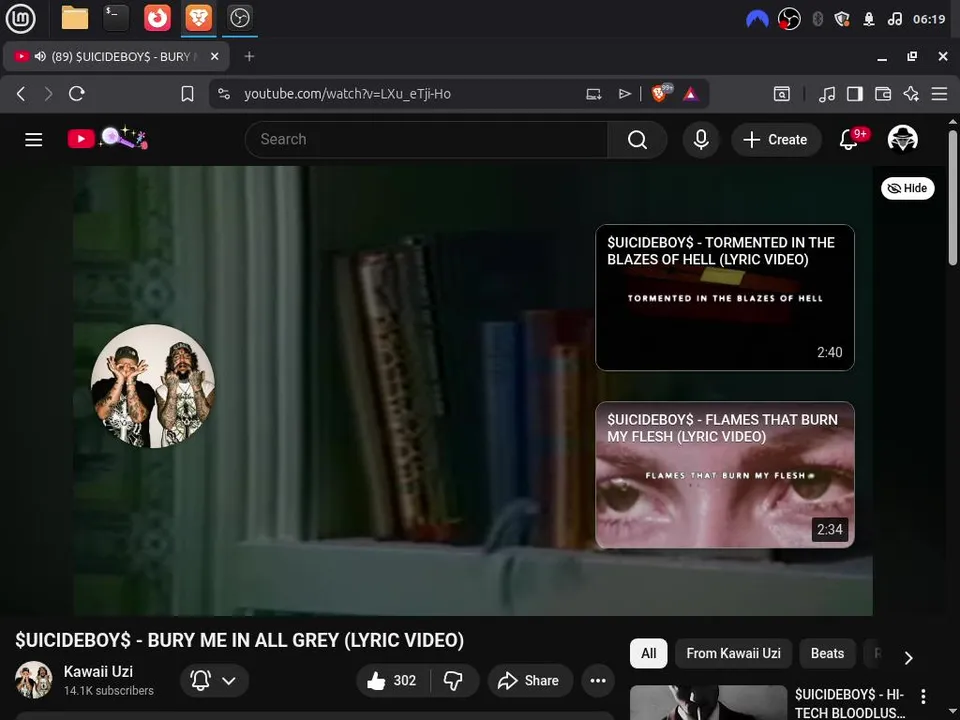Screen dimensions: 960x720
Task: Select the From Kawaii Uzi filter chip
Action: [733, 653]
